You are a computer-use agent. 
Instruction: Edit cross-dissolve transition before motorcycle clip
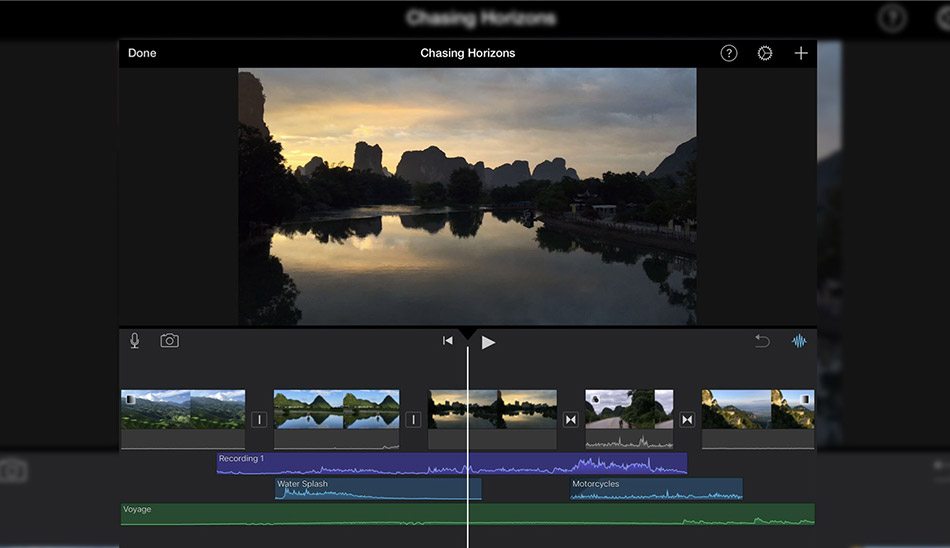point(571,419)
